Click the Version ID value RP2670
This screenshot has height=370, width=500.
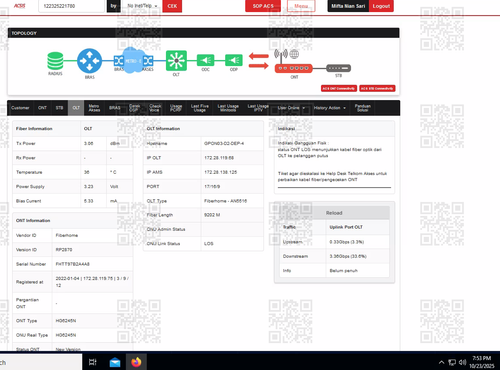(64, 250)
